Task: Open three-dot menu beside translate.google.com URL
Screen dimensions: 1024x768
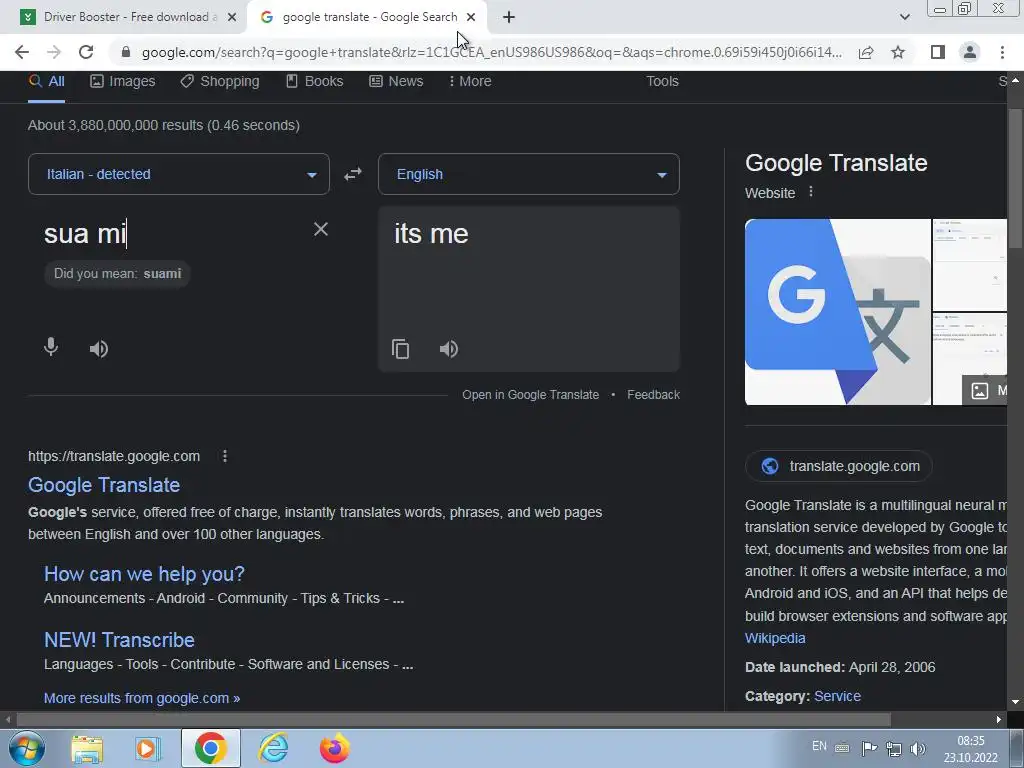Action: pyautogui.click(x=225, y=456)
